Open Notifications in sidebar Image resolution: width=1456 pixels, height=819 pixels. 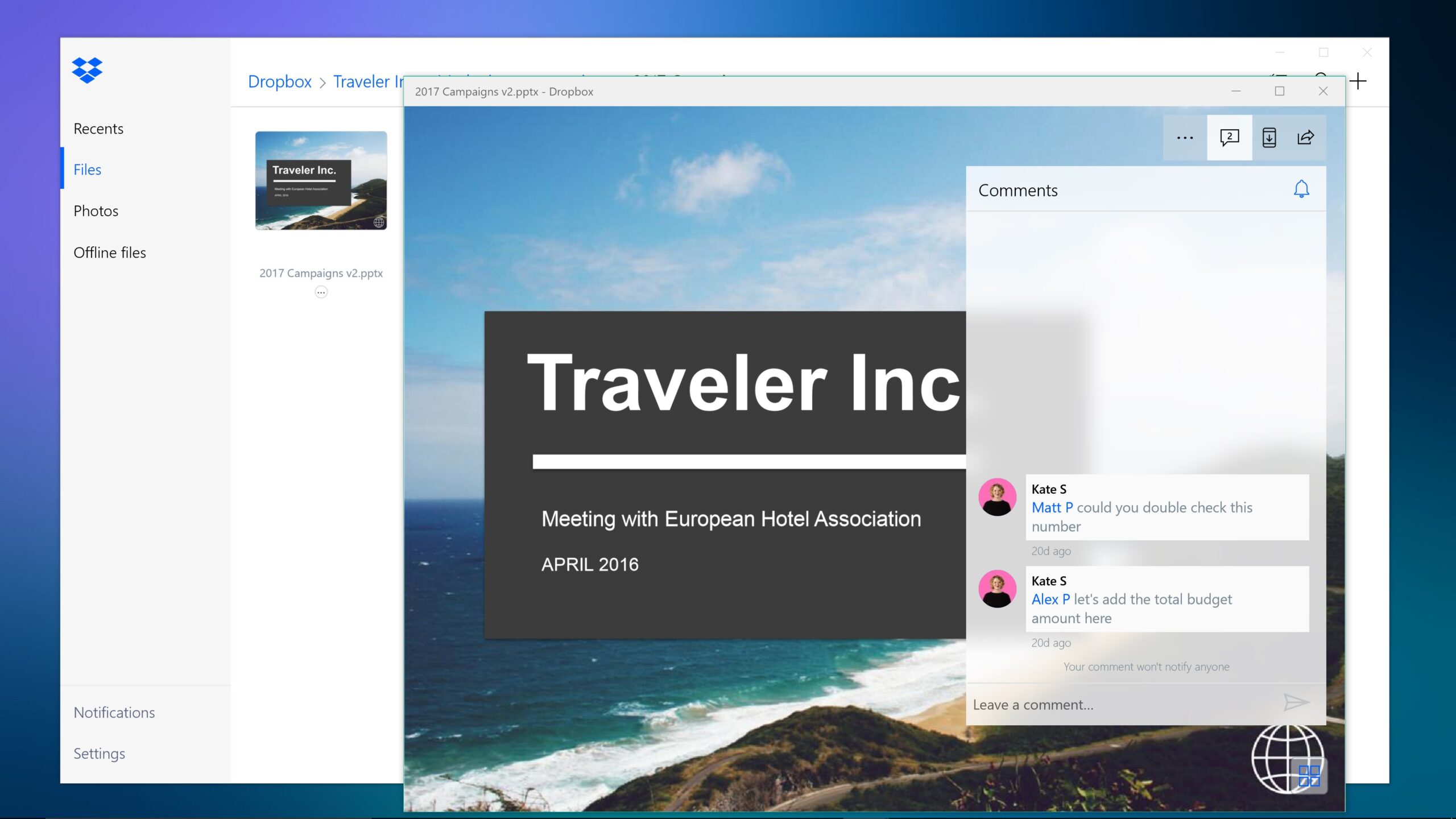[113, 712]
